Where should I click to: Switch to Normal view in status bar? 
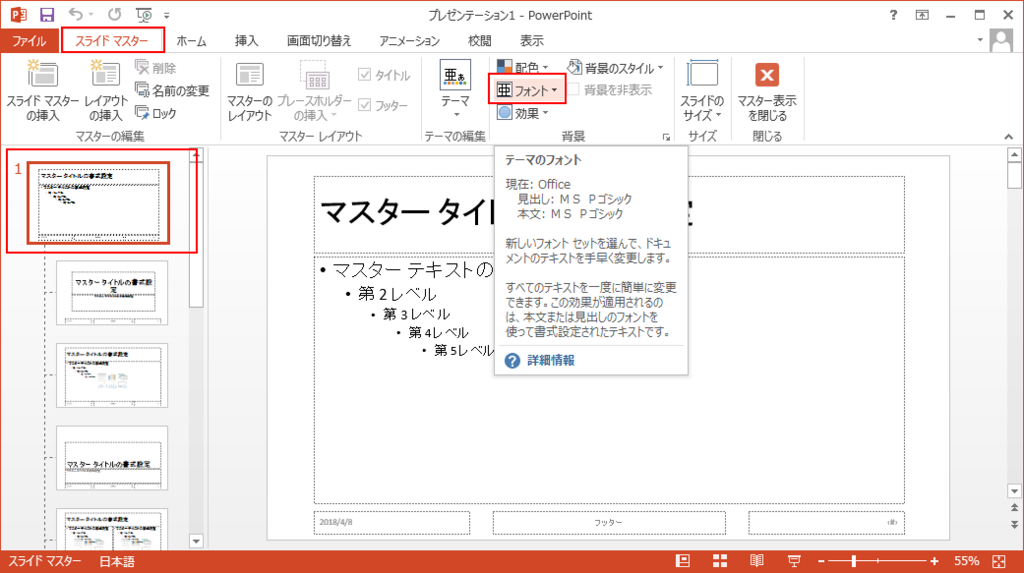pos(682,561)
